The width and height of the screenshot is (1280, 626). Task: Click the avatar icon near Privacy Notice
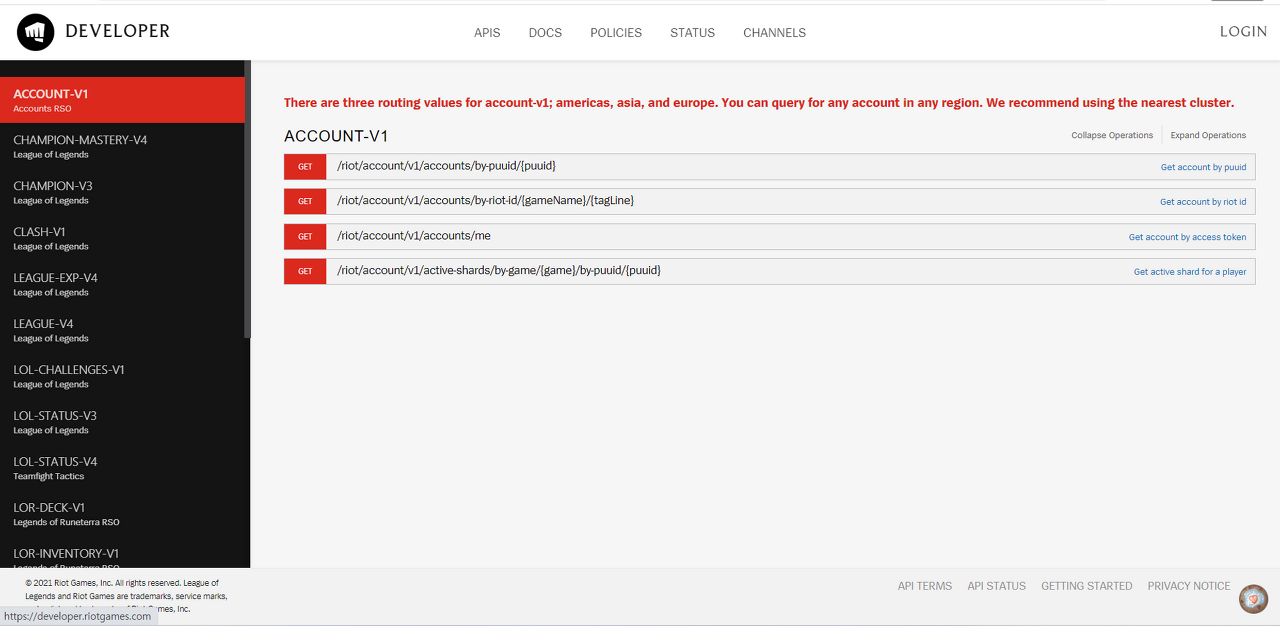1253,599
